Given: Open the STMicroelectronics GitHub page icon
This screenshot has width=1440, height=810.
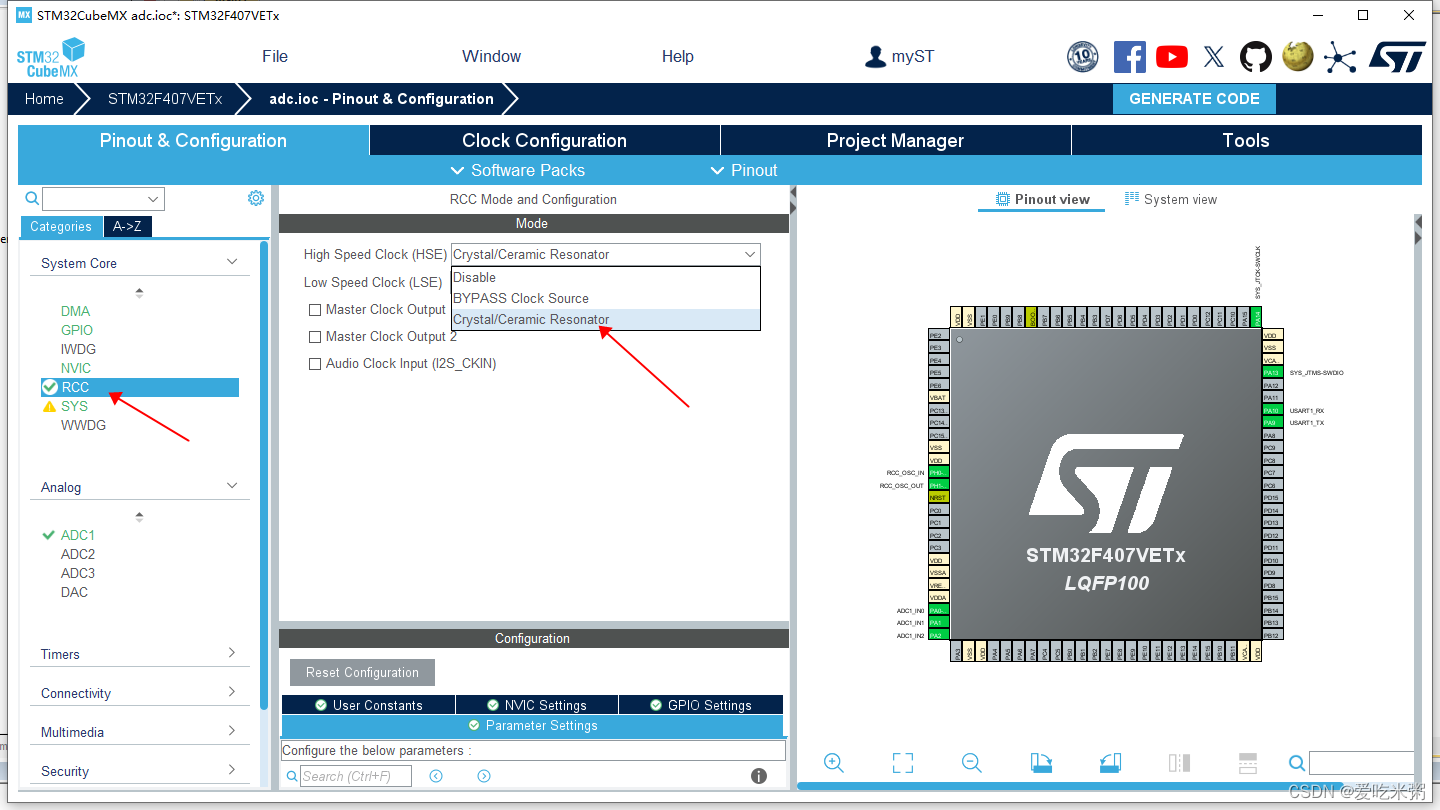Looking at the screenshot, I should point(1255,57).
